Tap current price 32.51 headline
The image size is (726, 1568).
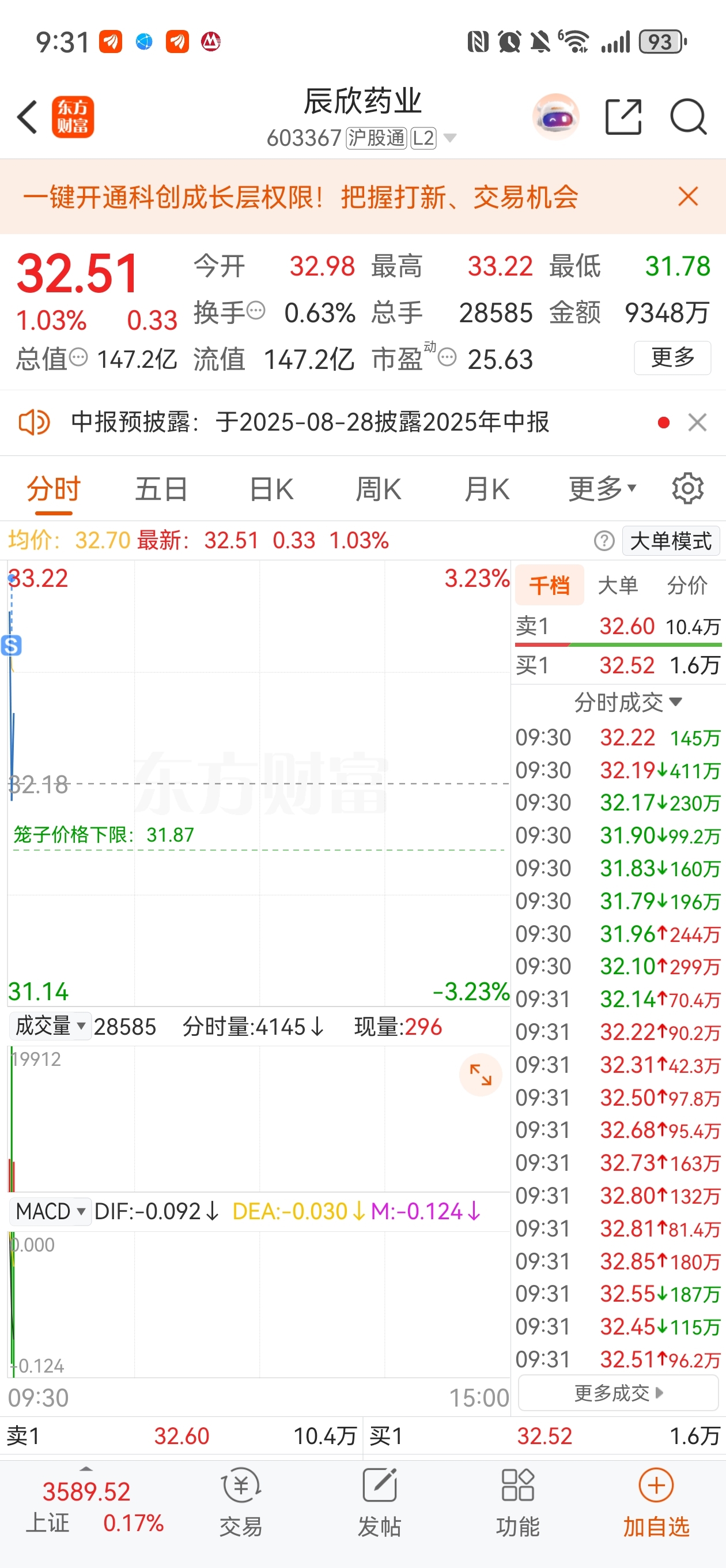78,274
